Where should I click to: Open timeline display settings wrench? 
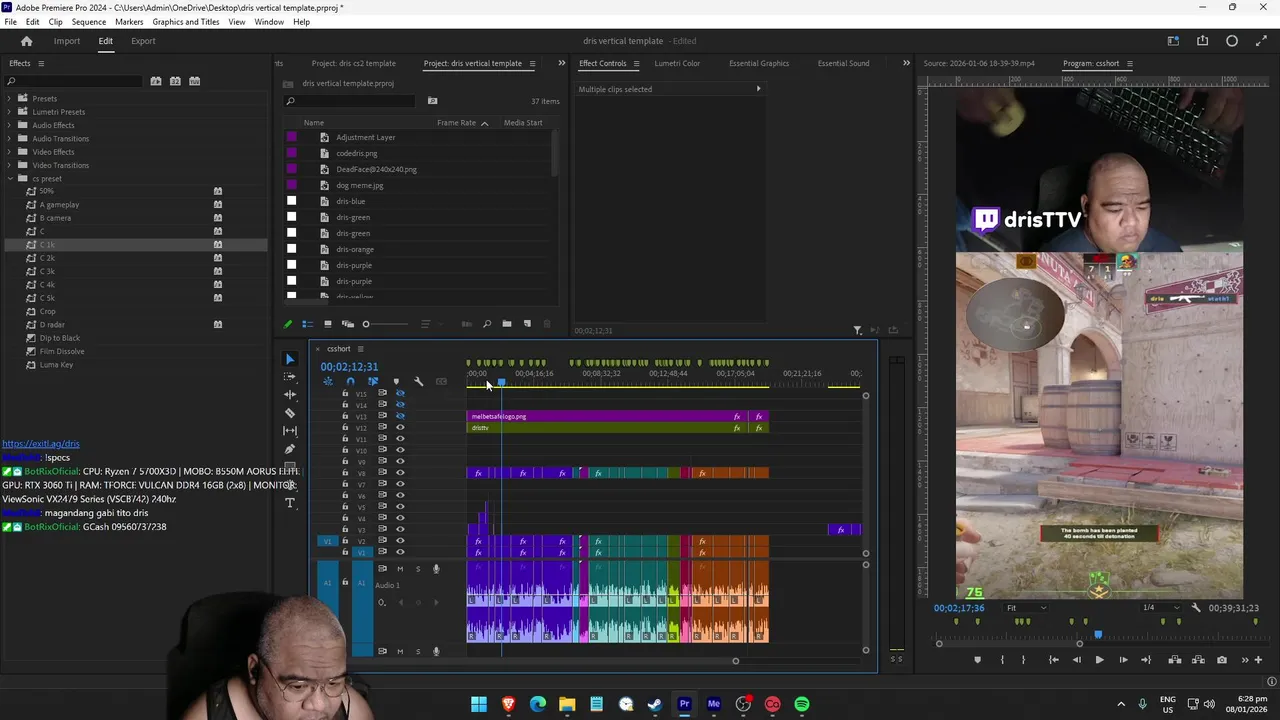pos(418,381)
